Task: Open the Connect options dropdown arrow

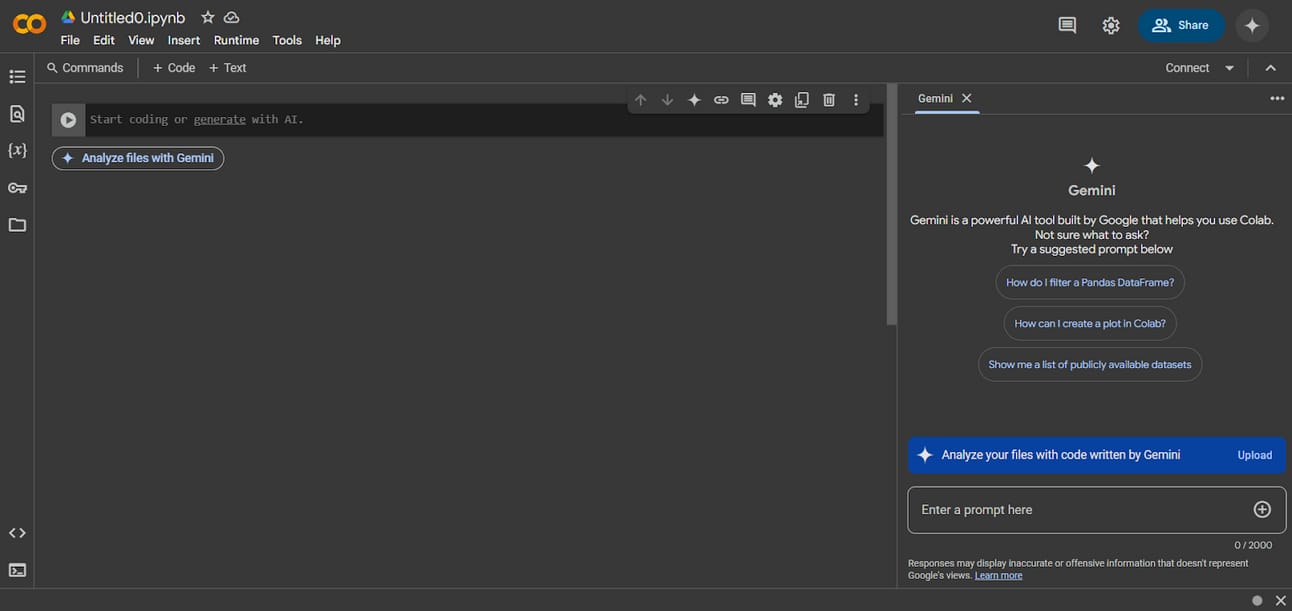Action: click(x=1230, y=68)
